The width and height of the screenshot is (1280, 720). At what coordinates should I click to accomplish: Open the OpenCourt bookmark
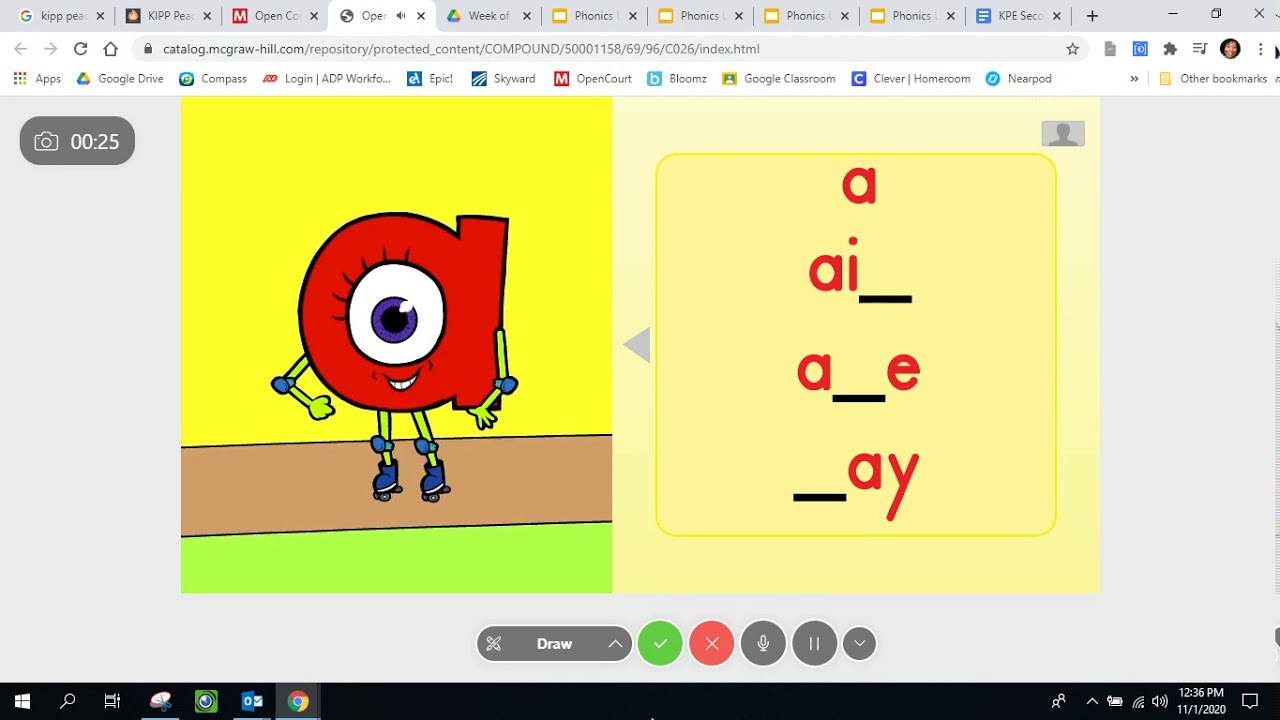pos(593,79)
